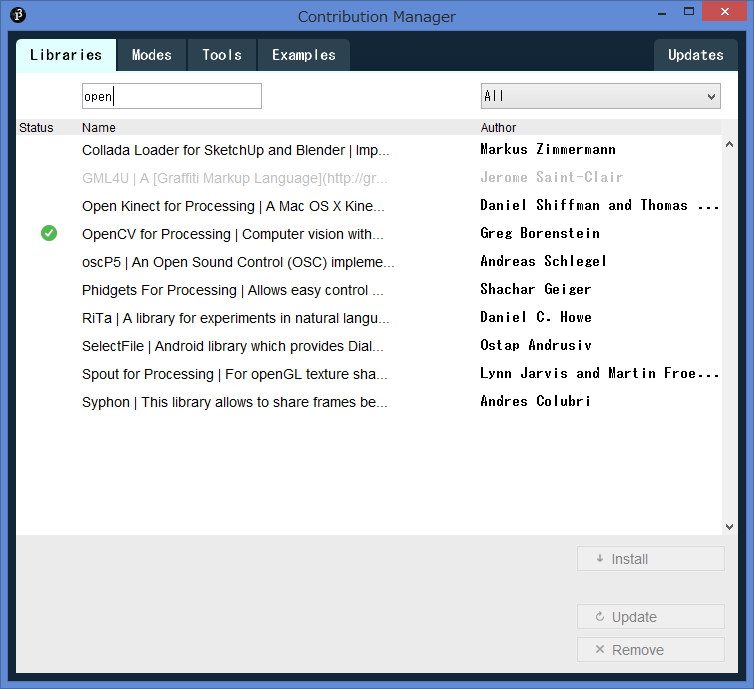Switch to the Examples tab

303,55
